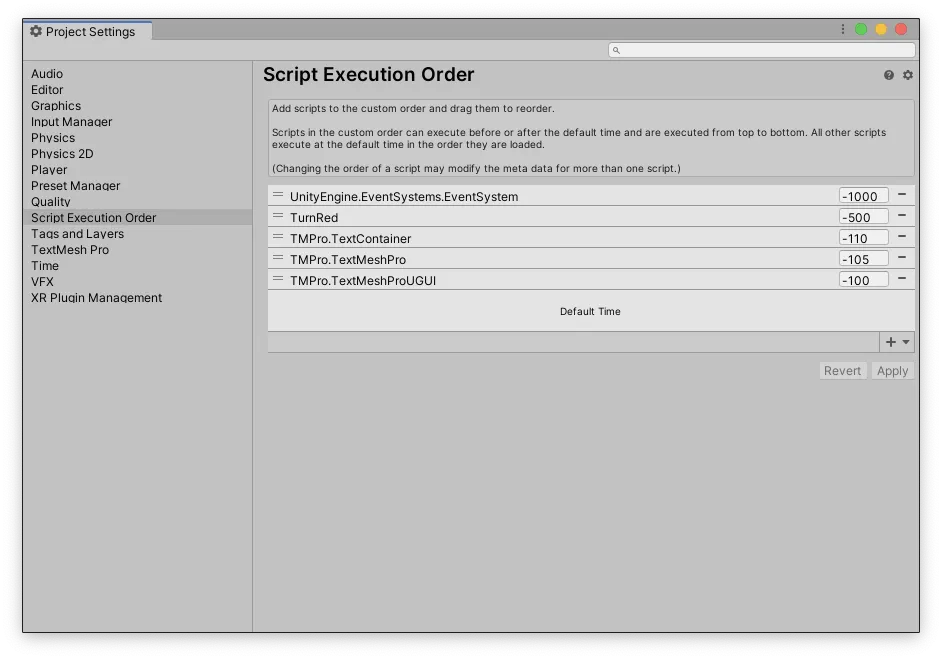Click the search field's magnifier icon
The width and height of the screenshot is (942, 659).
point(617,50)
